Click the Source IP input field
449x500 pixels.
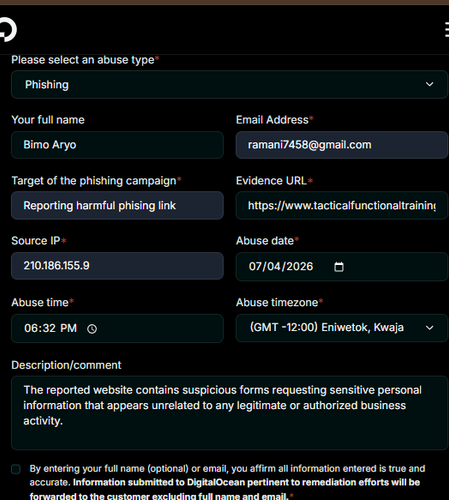pos(117,266)
